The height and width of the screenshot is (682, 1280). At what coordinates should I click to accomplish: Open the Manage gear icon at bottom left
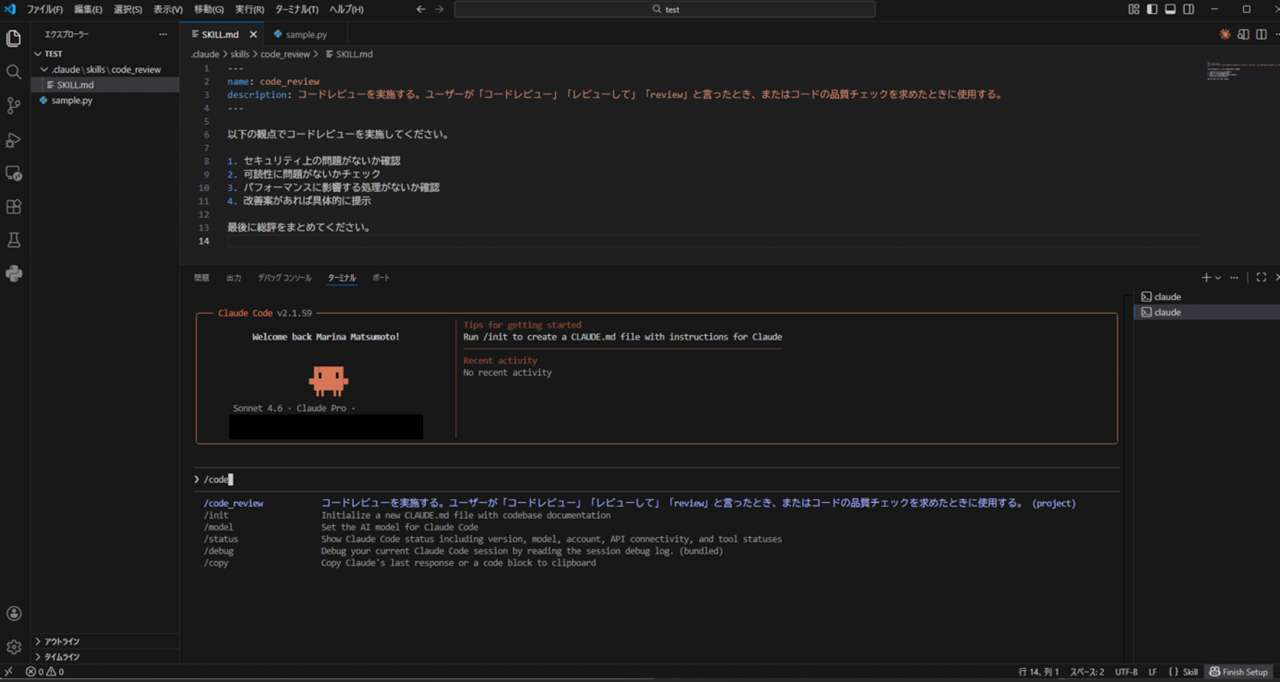point(13,646)
